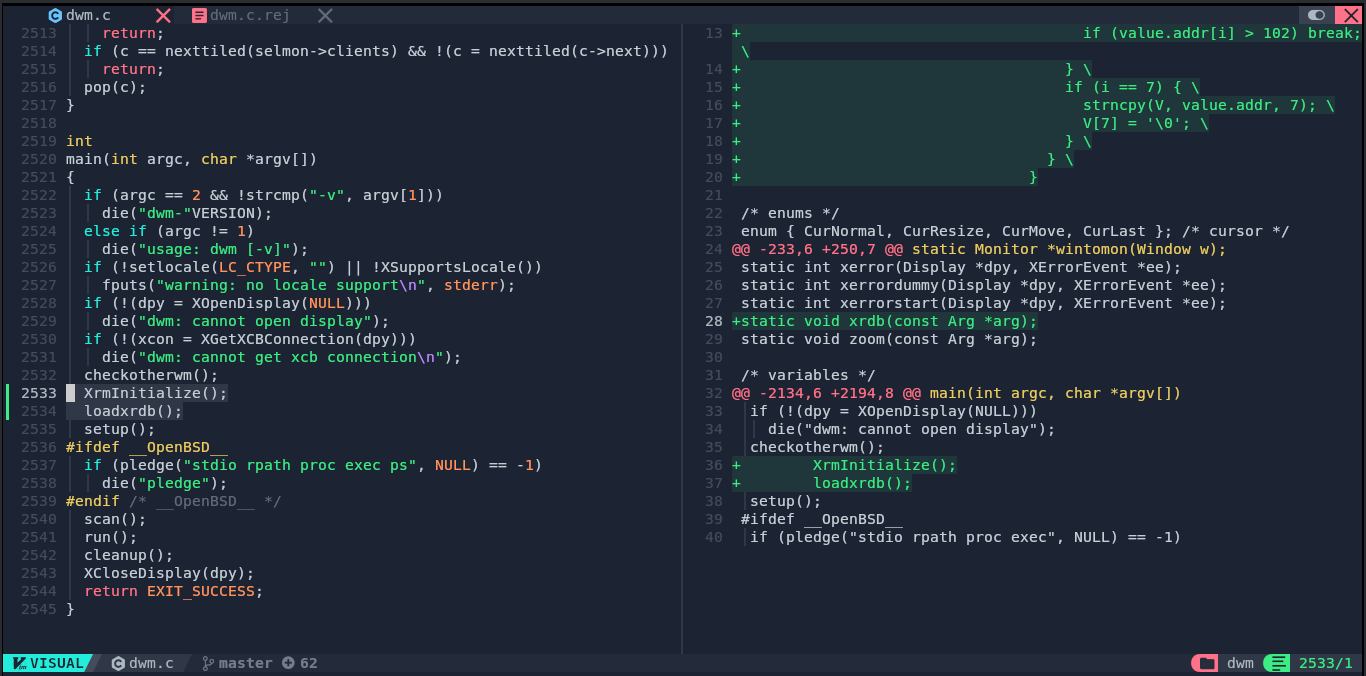1366x676 pixels.
Task: Click the "usage: dwm [-v]" string
Action: pos(219,249)
